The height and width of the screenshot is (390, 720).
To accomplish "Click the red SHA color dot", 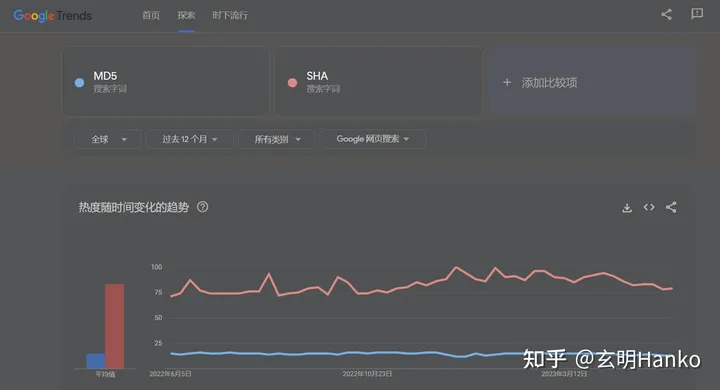I will pyautogui.click(x=292, y=83).
